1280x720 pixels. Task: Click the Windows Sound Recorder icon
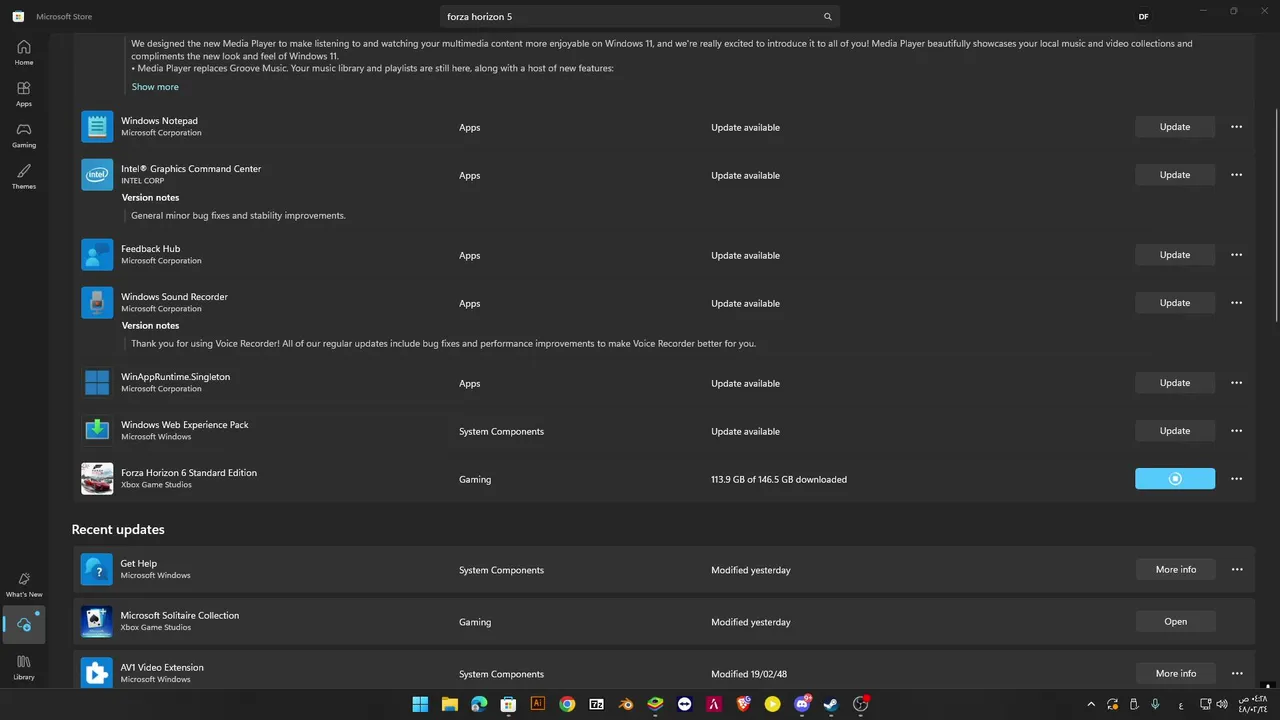pos(97,303)
